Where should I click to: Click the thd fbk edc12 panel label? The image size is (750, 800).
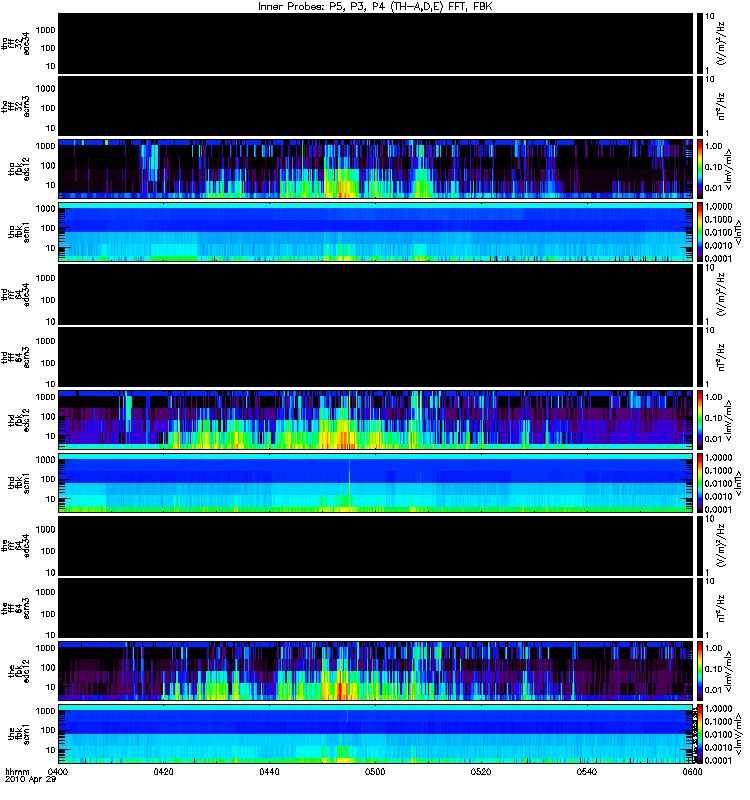(19, 420)
